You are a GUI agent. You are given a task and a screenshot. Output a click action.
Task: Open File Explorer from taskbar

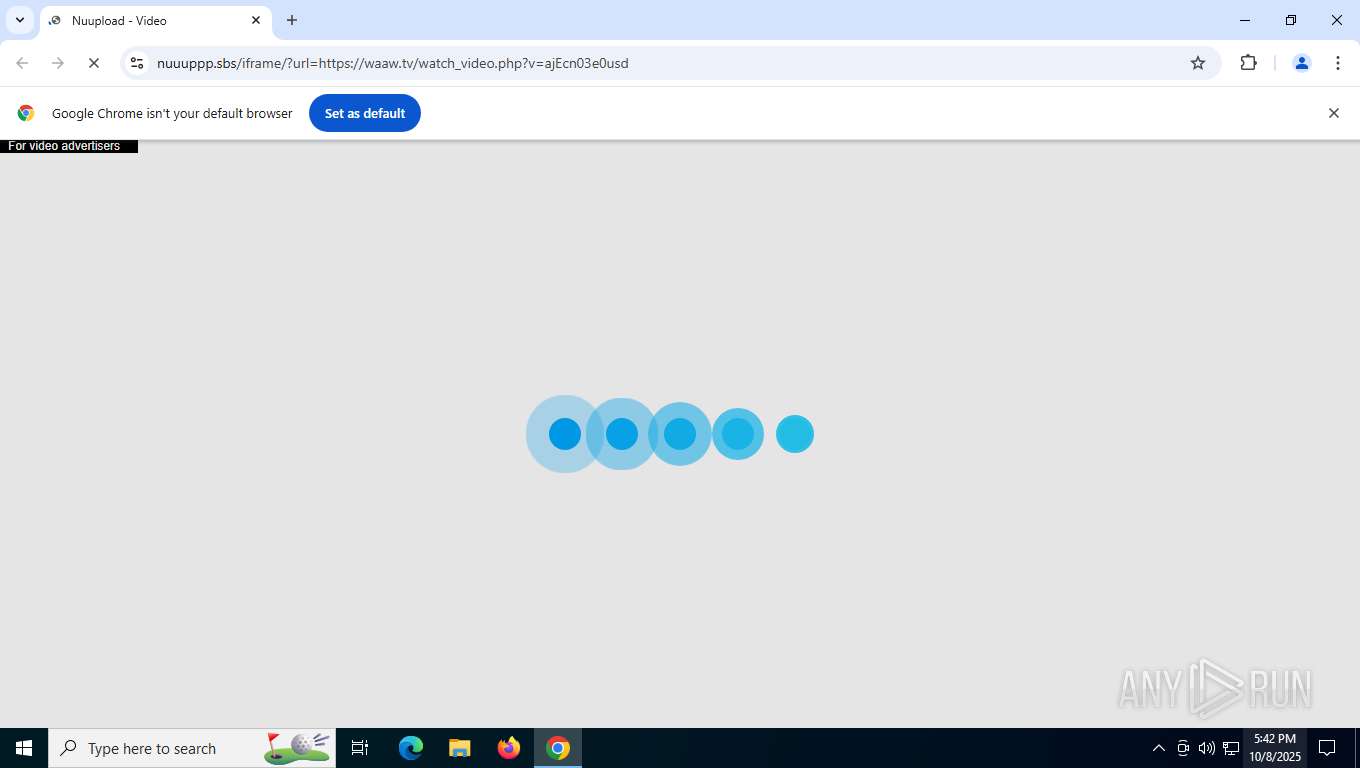(x=460, y=748)
